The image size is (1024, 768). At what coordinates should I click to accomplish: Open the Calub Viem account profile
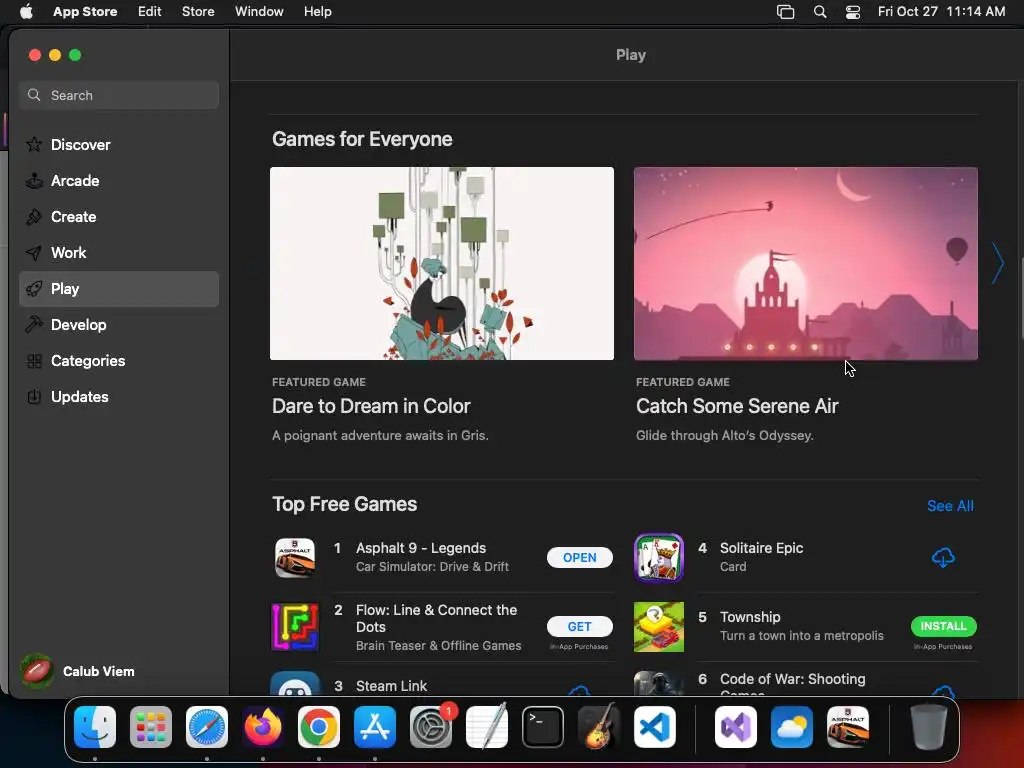tap(78, 671)
